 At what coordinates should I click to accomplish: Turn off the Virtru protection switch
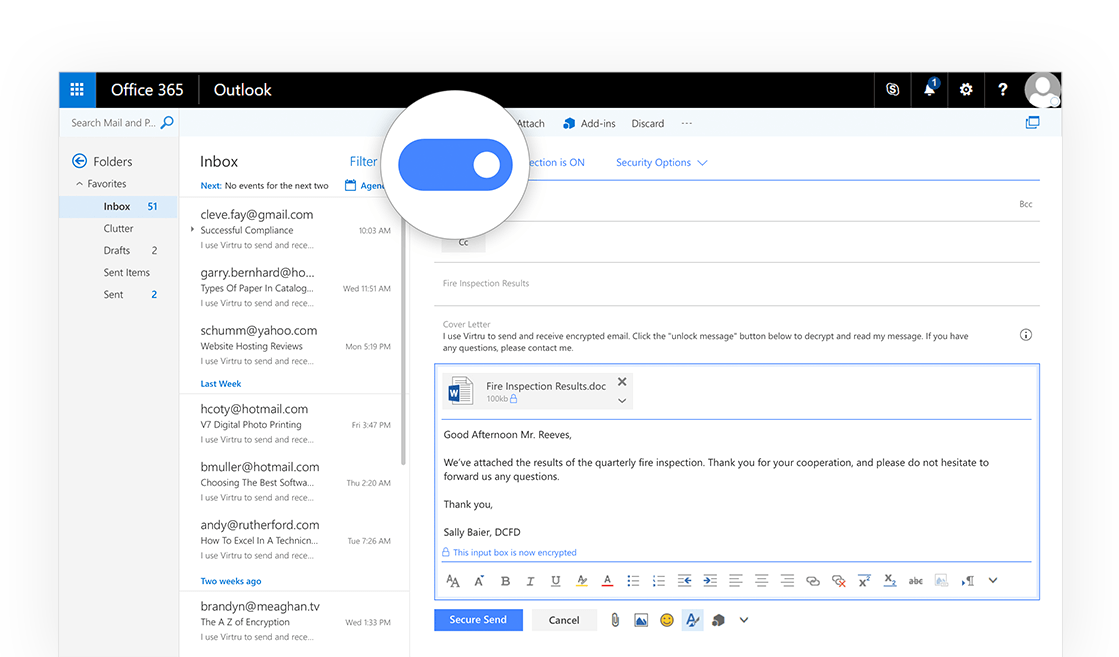(x=455, y=165)
